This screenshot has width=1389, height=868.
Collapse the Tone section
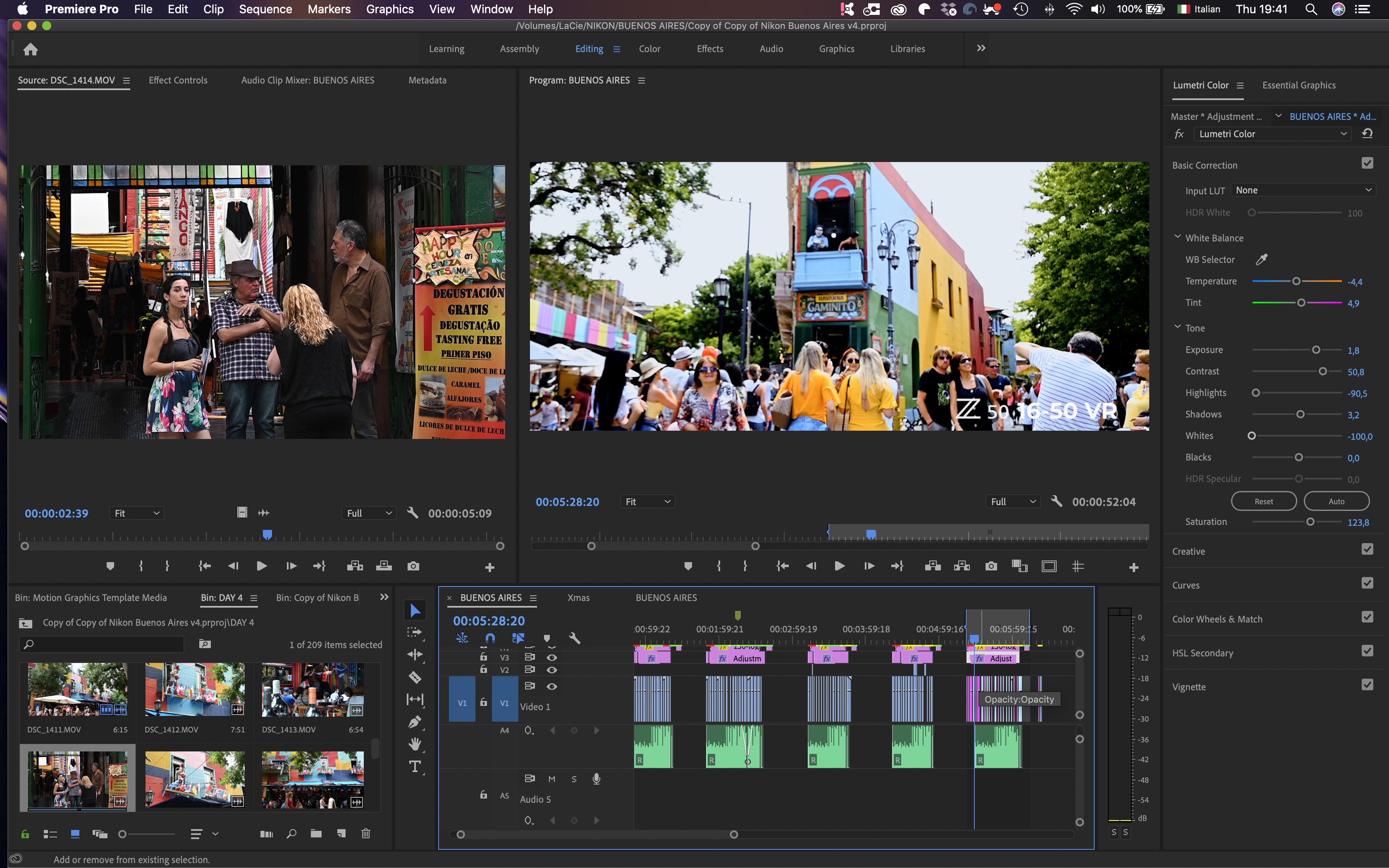(1177, 327)
